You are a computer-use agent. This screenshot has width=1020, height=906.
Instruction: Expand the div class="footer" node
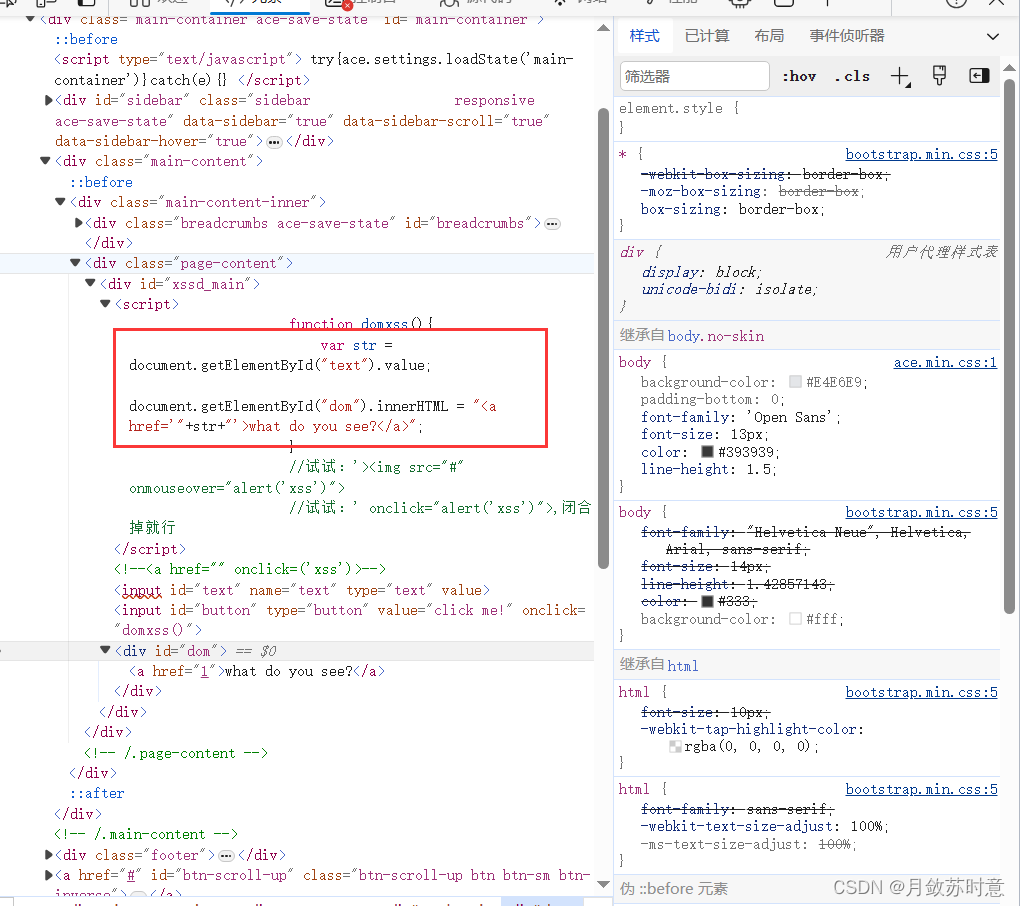48,855
